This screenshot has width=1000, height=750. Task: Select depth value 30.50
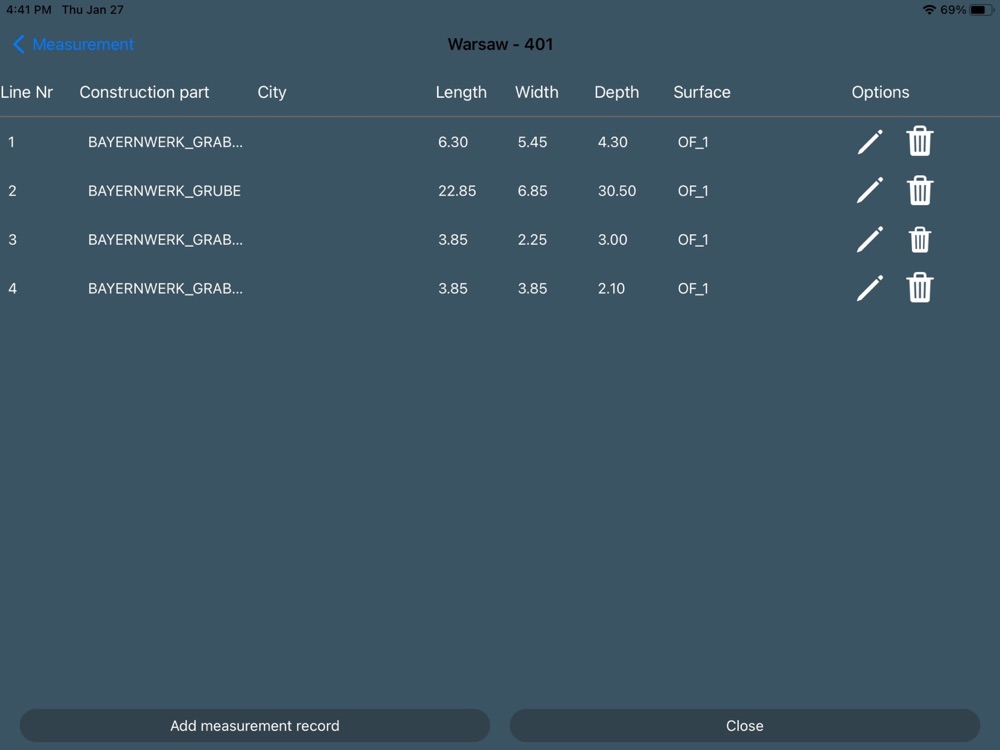pyautogui.click(x=617, y=191)
